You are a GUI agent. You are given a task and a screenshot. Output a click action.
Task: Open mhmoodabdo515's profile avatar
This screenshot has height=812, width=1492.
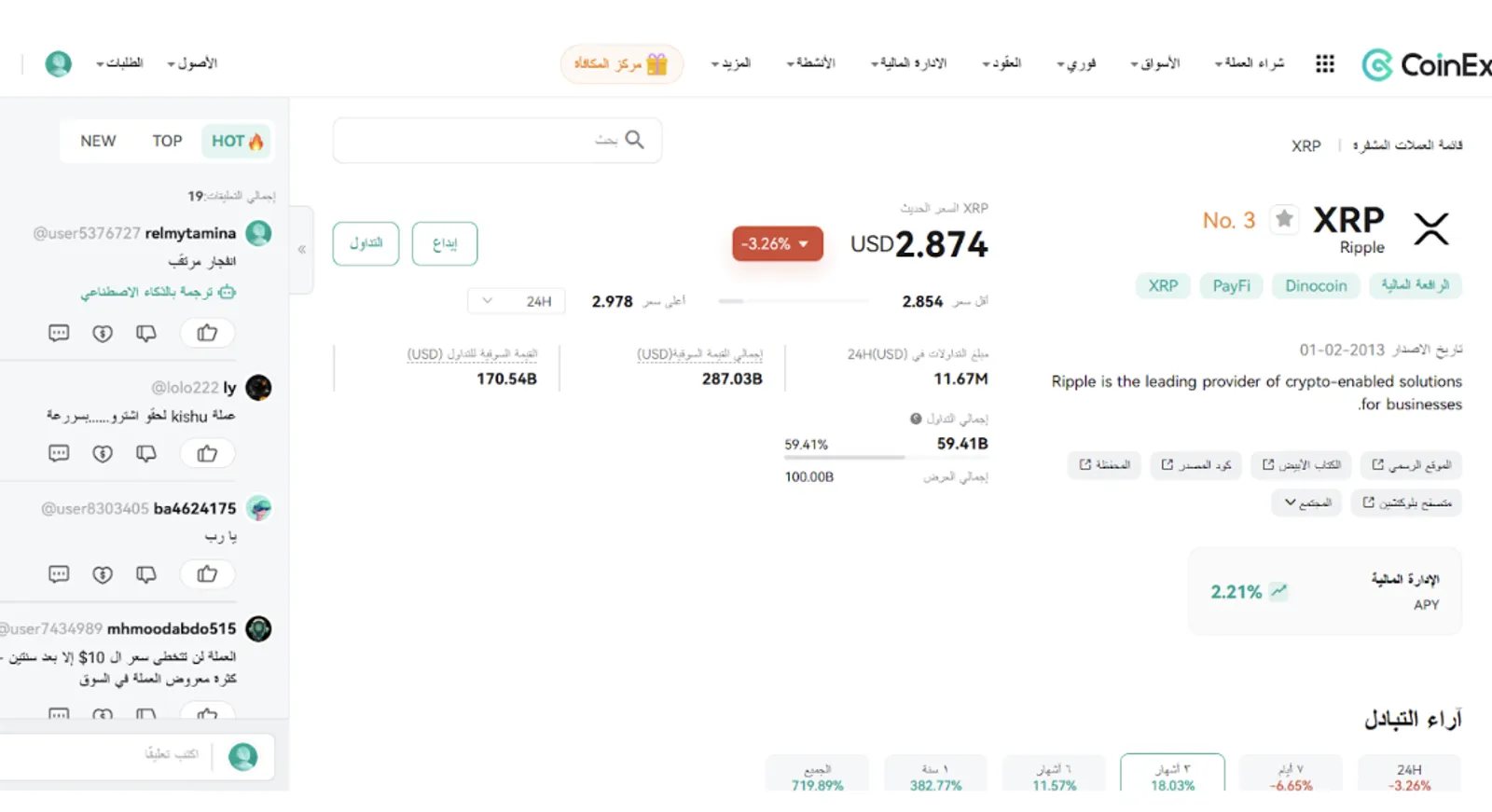click(258, 629)
